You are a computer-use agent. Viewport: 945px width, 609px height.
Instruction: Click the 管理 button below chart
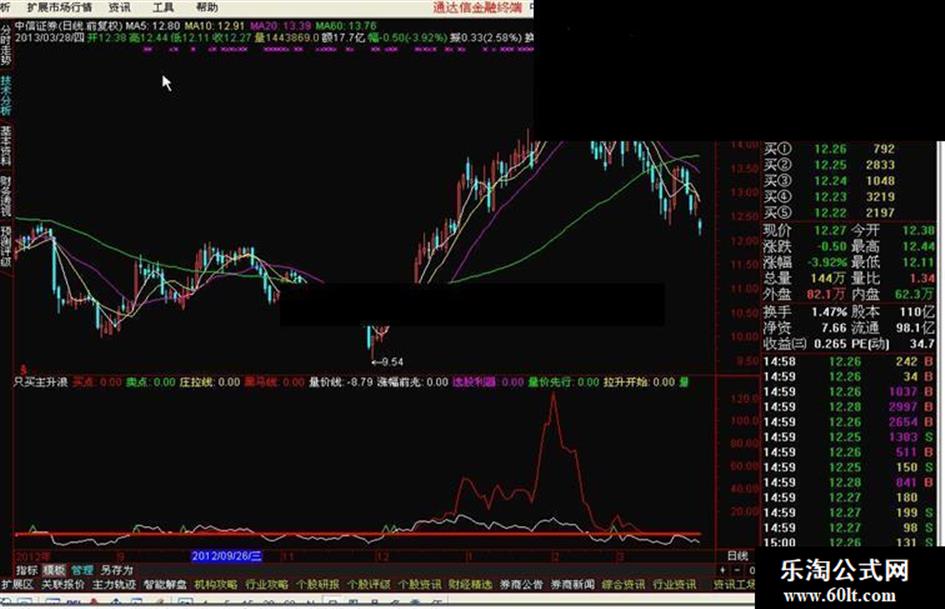pos(82,570)
